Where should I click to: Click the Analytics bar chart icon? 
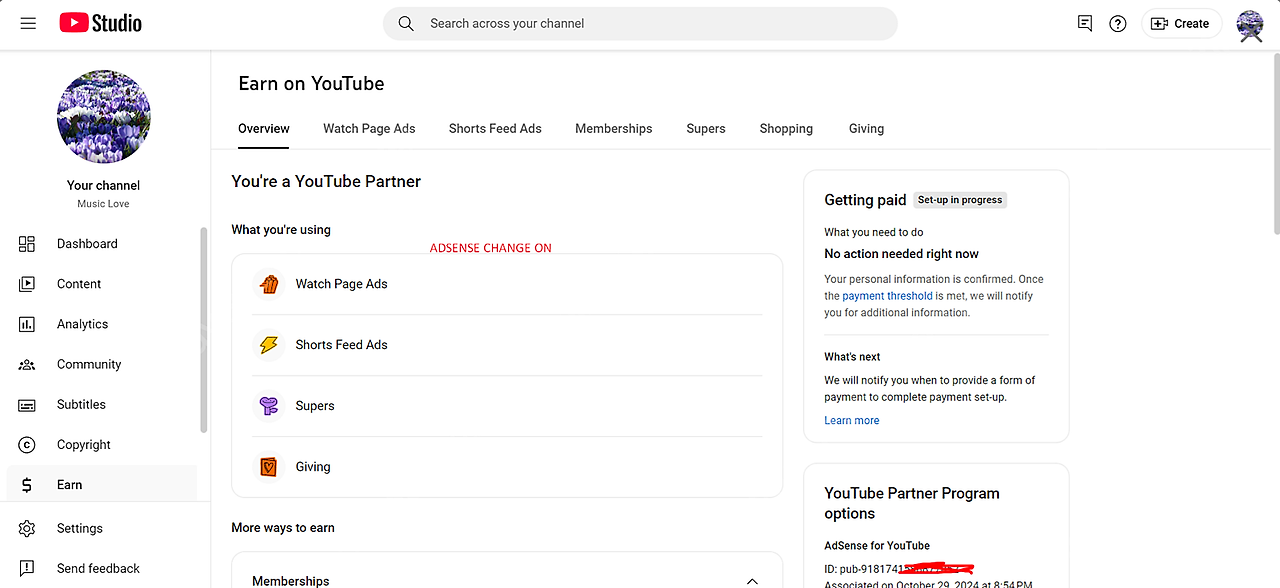27,324
